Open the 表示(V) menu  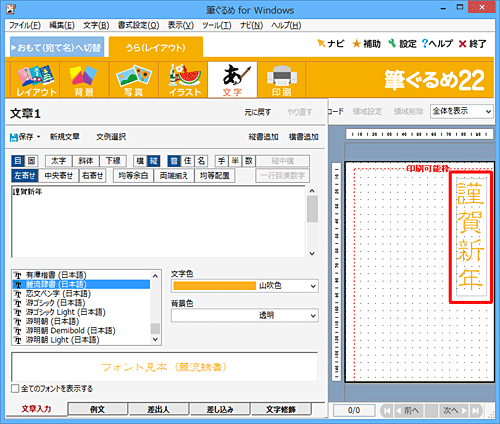pyautogui.click(x=180, y=25)
